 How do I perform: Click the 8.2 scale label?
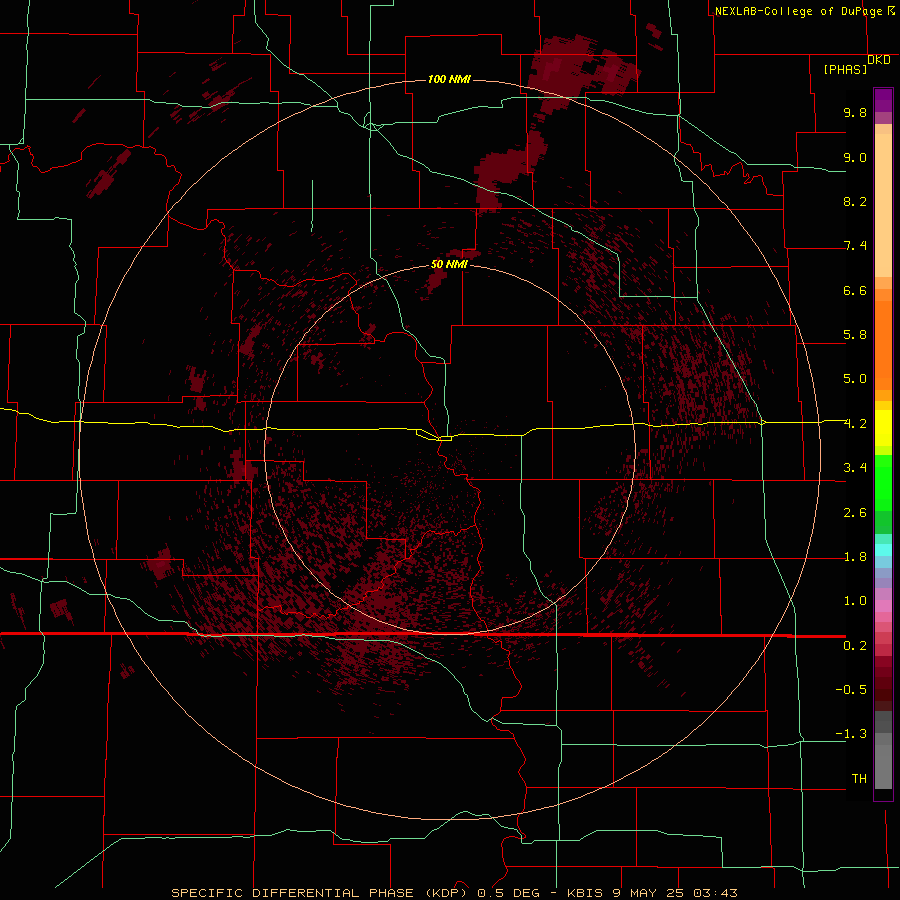pos(855,201)
